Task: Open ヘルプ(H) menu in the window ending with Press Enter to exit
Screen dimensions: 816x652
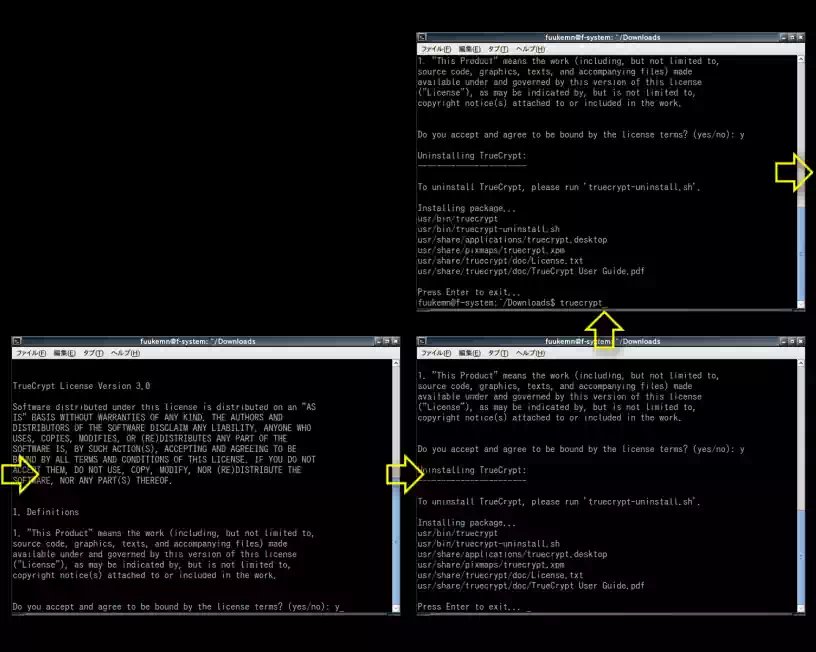Action: (530, 353)
